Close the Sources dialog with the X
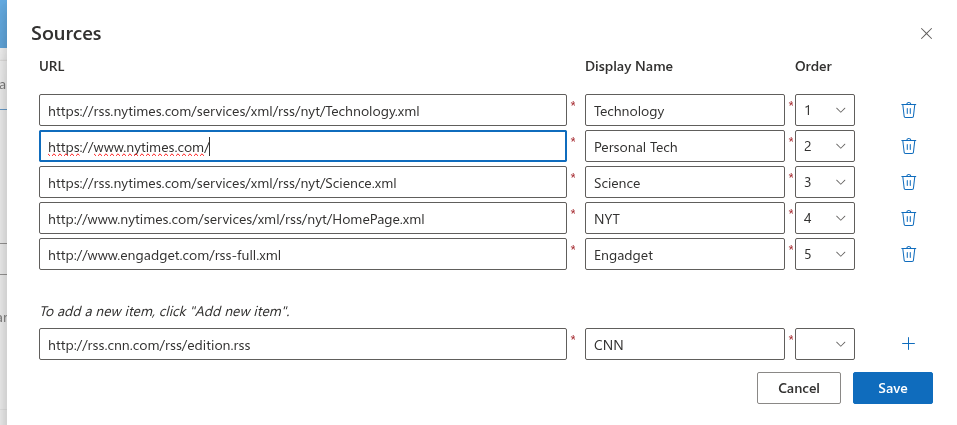This screenshot has width=957, height=425. tap(926, 34)
